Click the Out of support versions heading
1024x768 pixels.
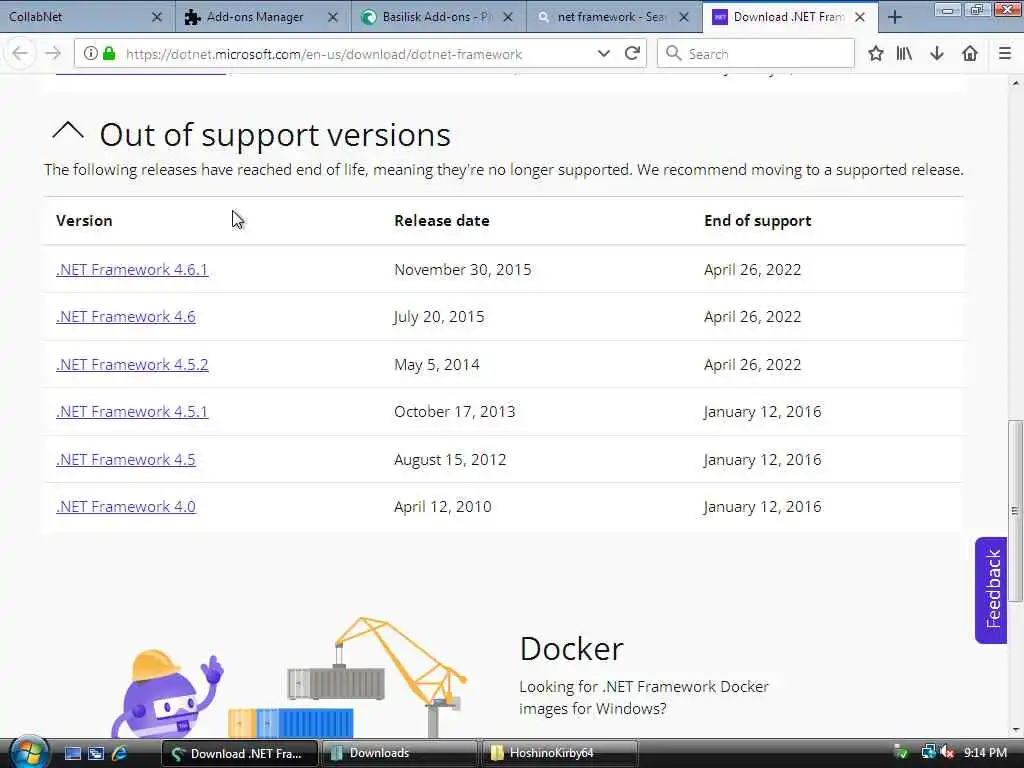[275, 135]
